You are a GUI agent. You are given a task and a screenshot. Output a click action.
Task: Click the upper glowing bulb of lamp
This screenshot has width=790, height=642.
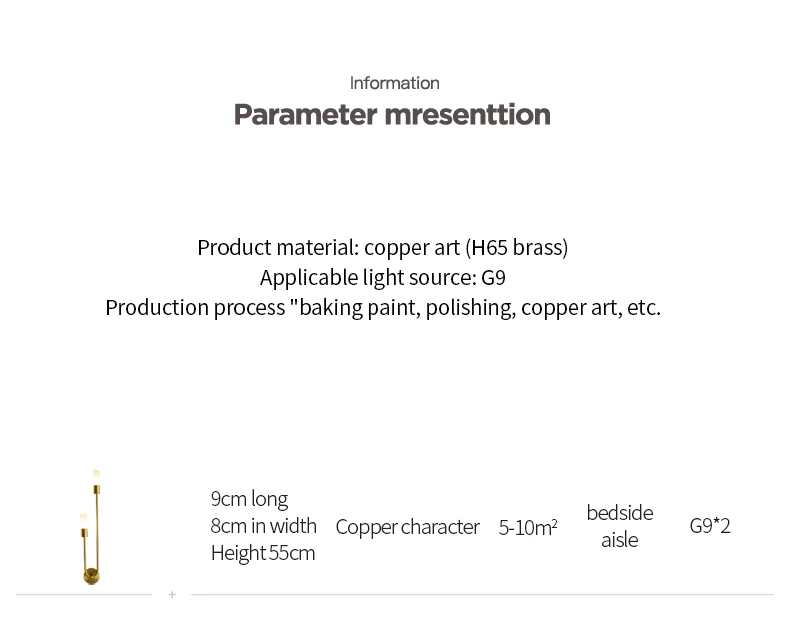click(x=97, y=474)
